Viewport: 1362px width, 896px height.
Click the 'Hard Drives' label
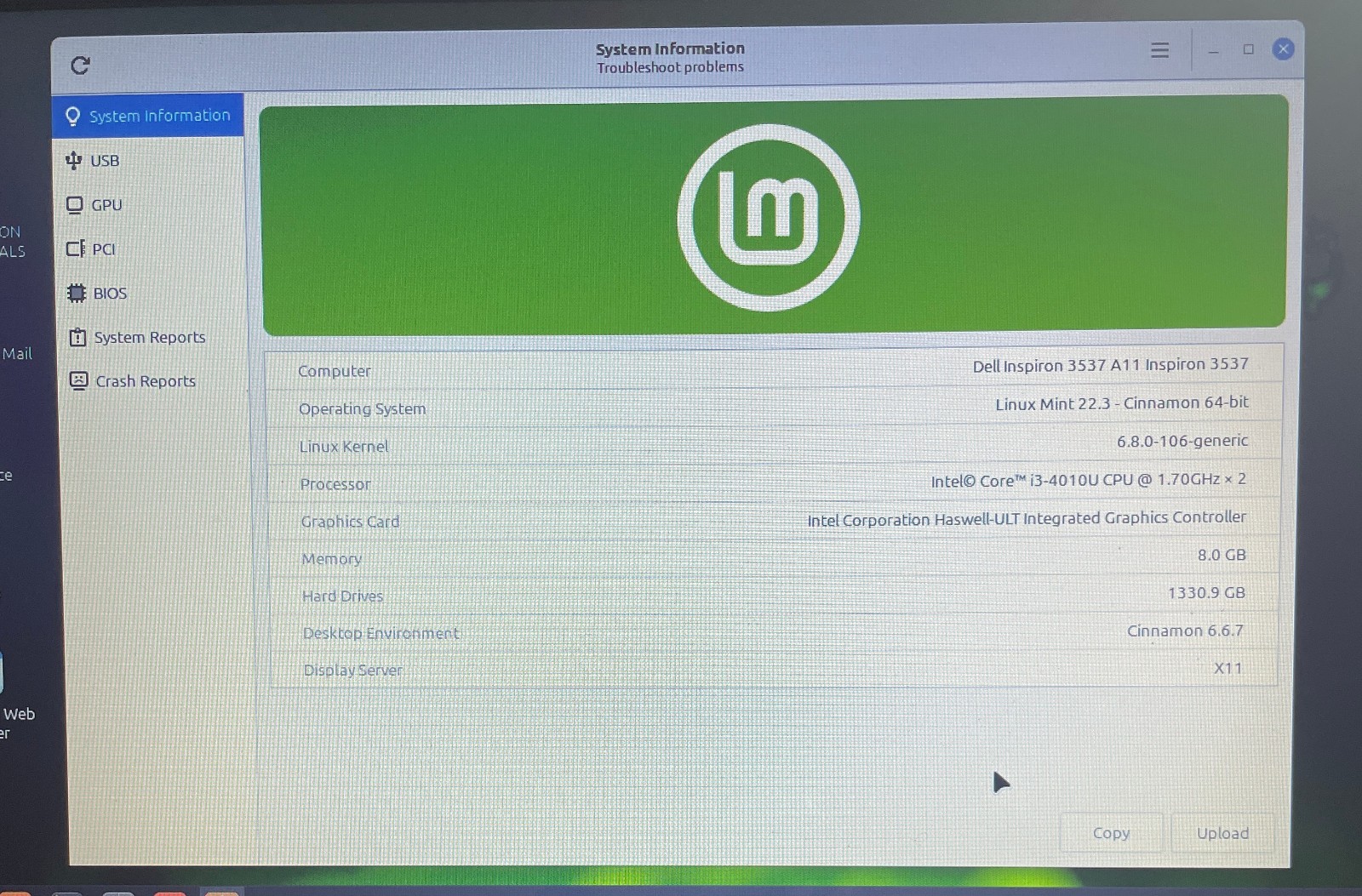[x=342, y=596]
